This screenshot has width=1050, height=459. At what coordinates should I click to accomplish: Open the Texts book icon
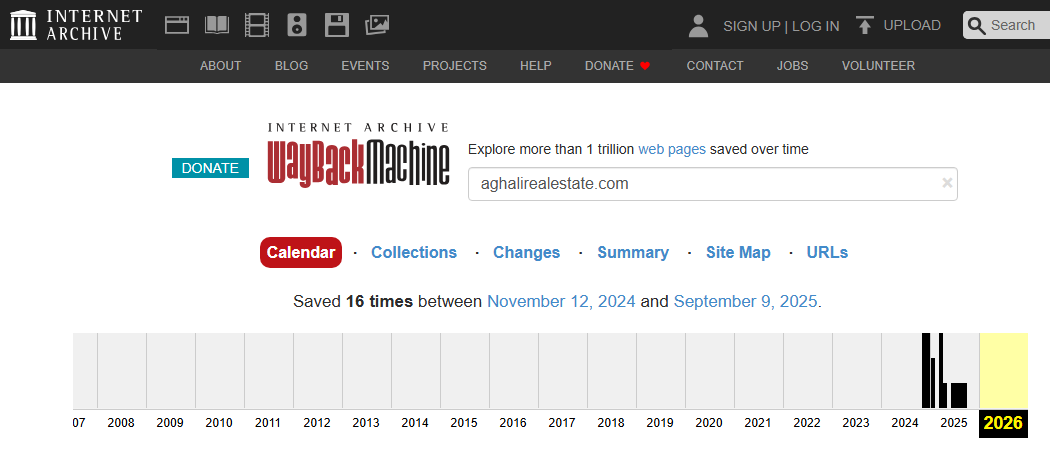tap(217, 25)
